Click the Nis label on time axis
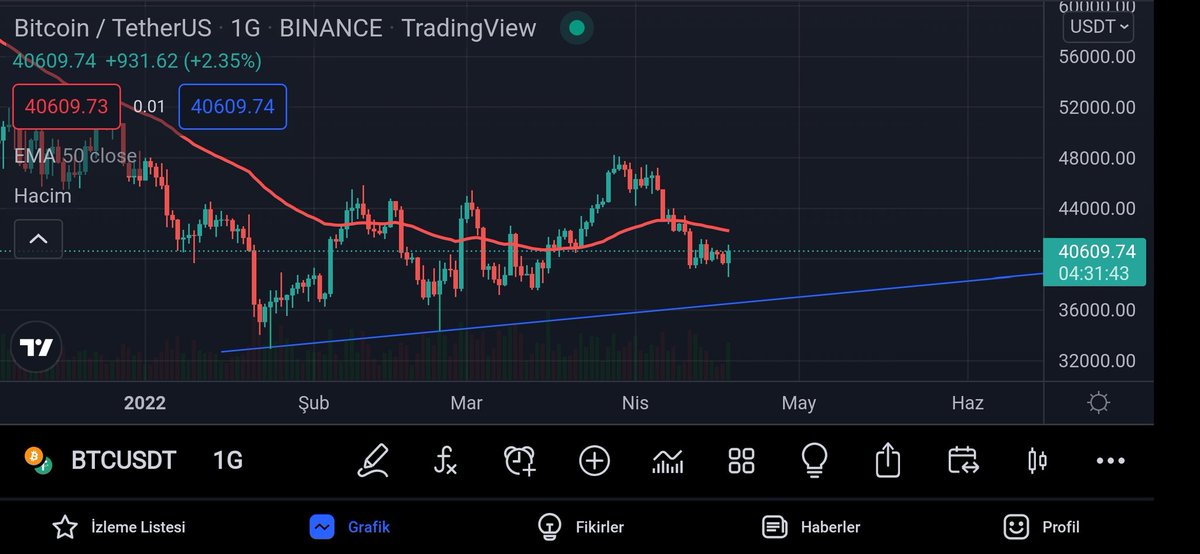 (x=635, y=403)
